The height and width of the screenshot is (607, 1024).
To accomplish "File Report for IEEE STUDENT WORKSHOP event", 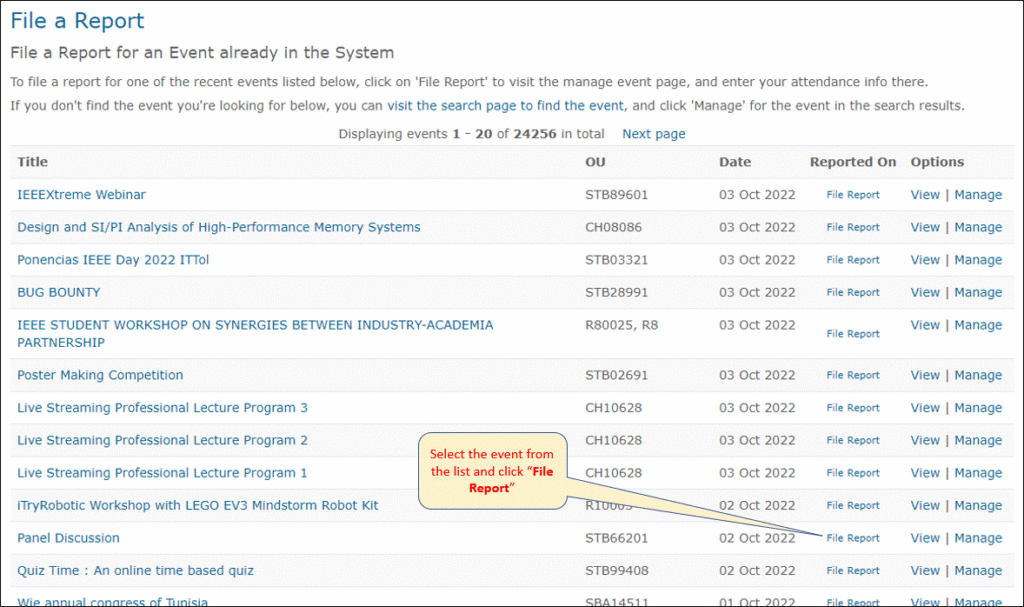I will point(852,332).
